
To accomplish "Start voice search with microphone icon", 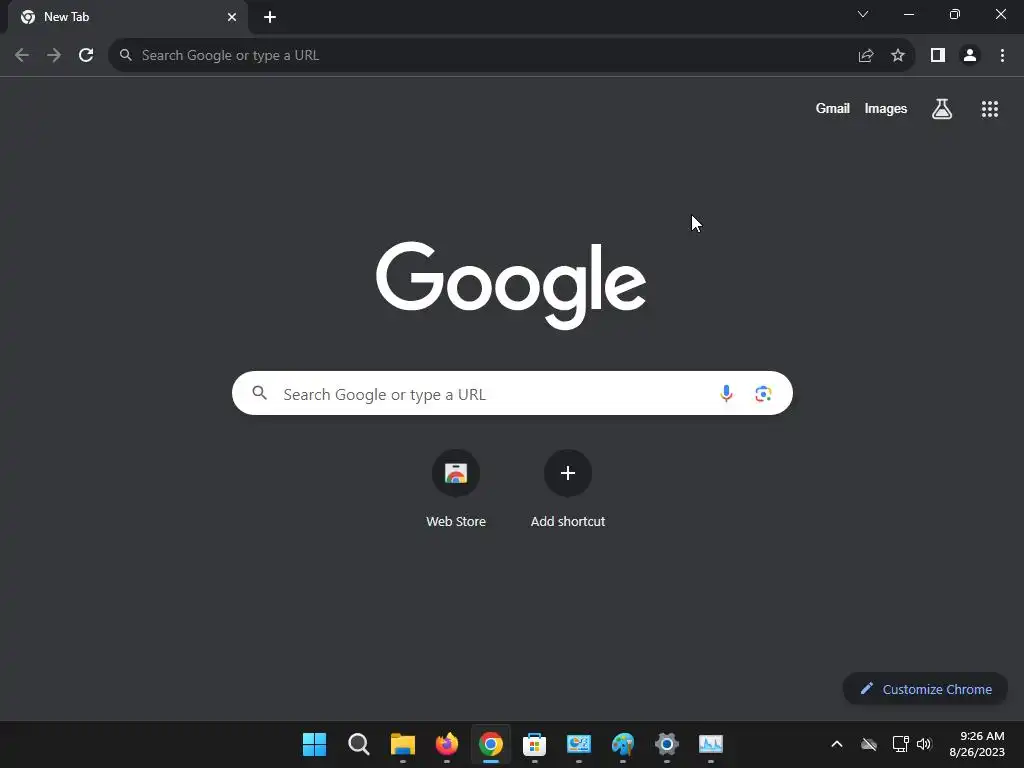I will [726, 393].
